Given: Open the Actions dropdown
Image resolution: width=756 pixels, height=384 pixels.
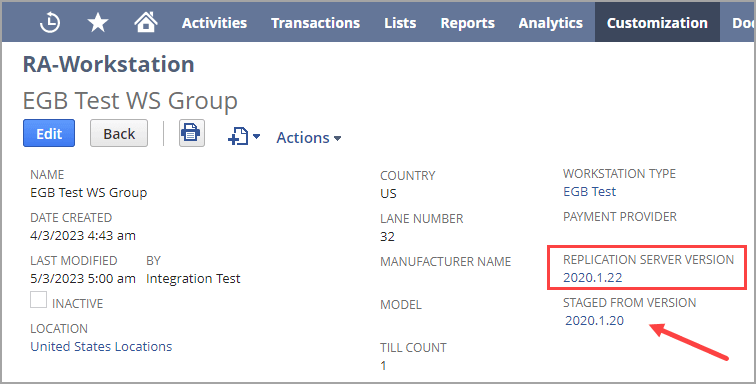Looking at the screenshot, I should point(309,138).
